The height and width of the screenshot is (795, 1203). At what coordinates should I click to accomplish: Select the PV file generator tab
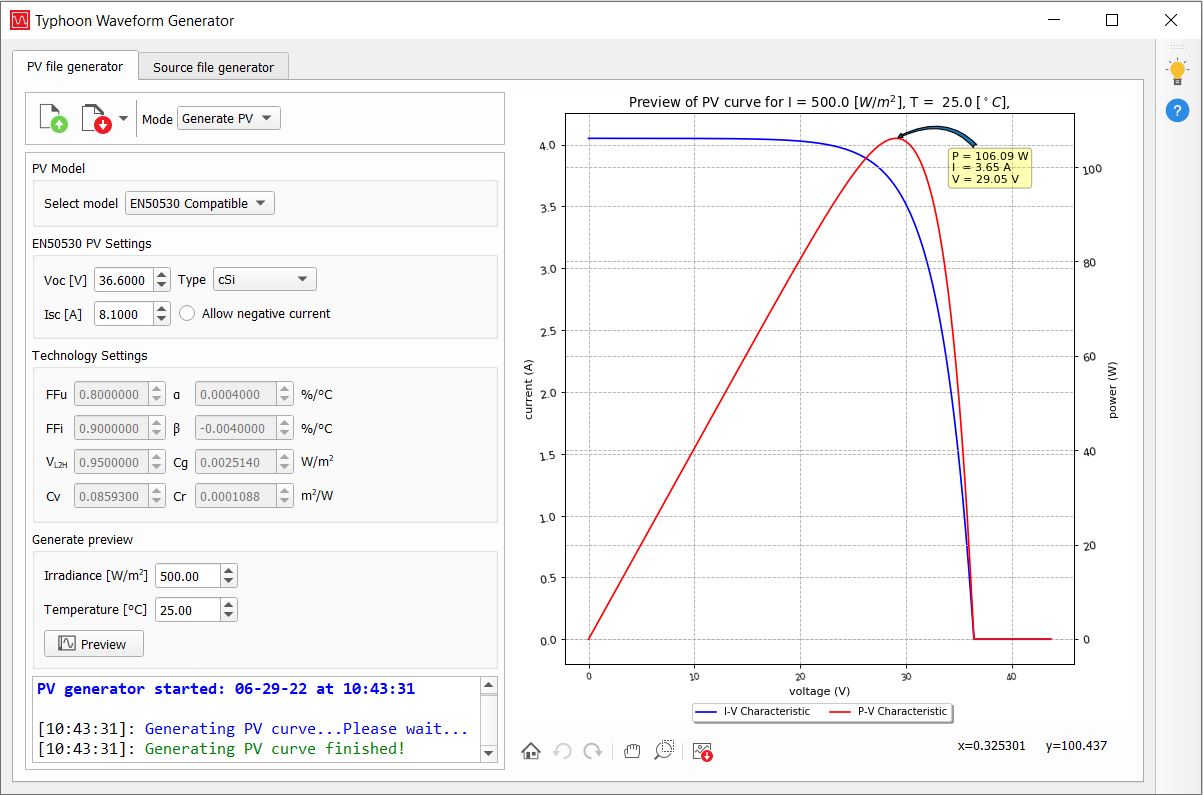click(x=75, y=67)
